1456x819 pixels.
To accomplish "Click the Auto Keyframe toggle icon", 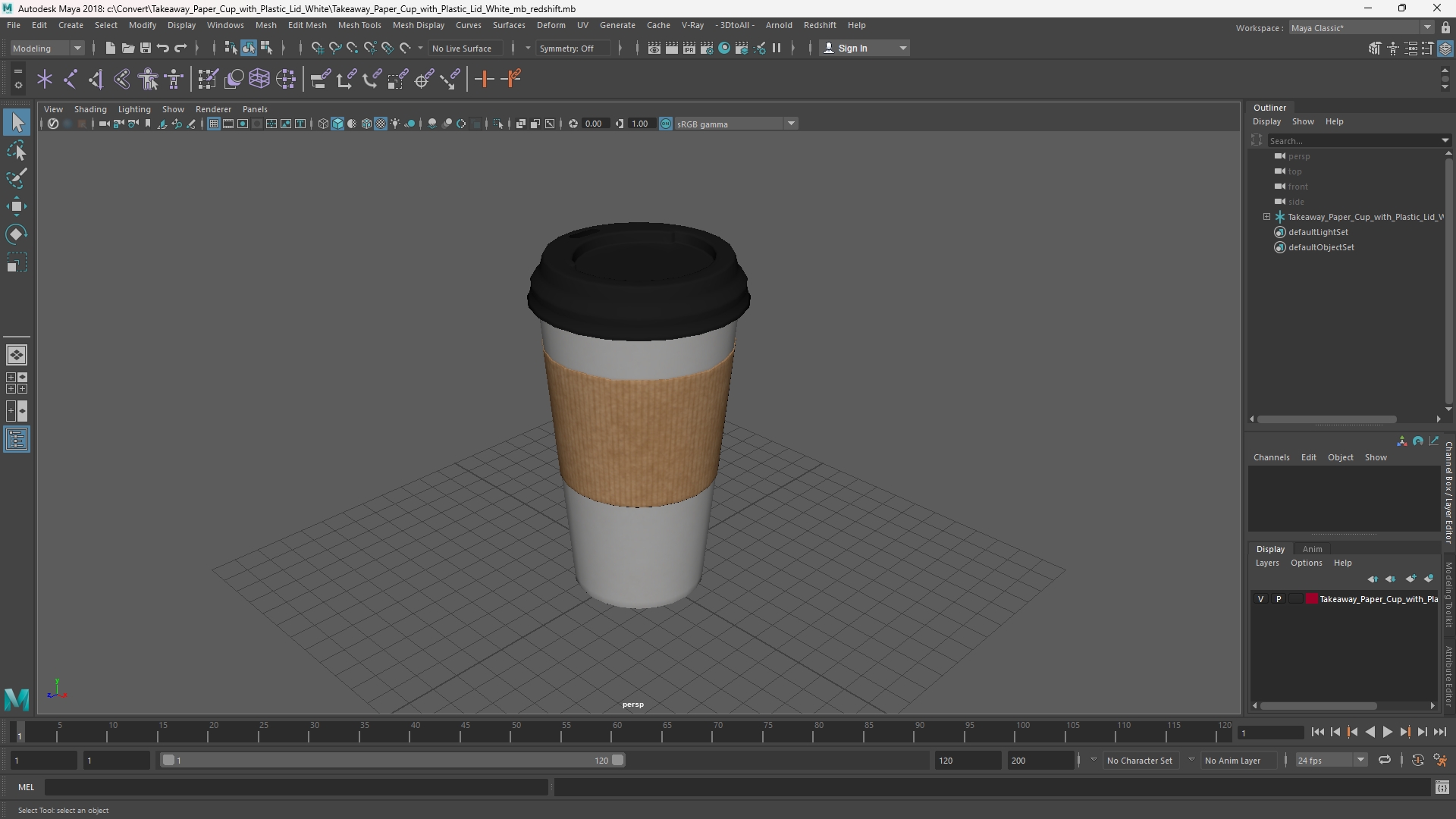I will pos(1418,760).
